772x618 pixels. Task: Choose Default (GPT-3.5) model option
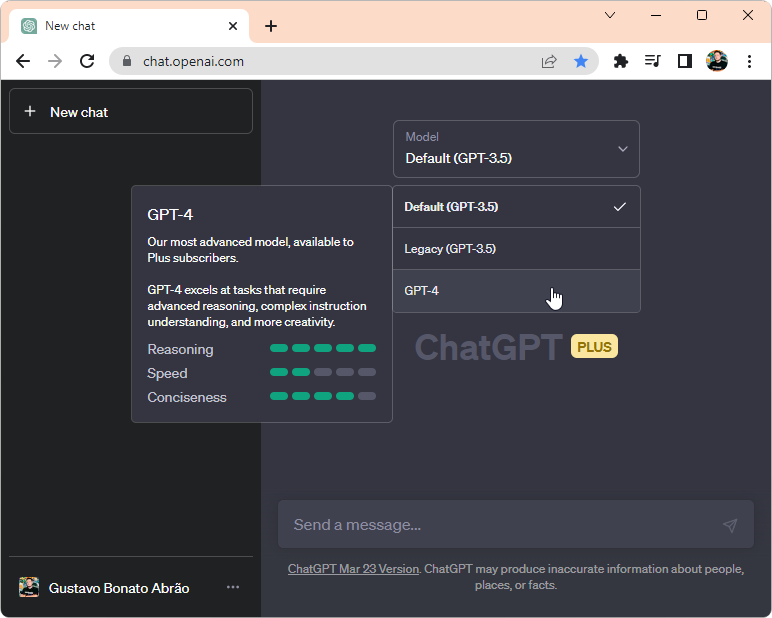click(x=516, y=207)
